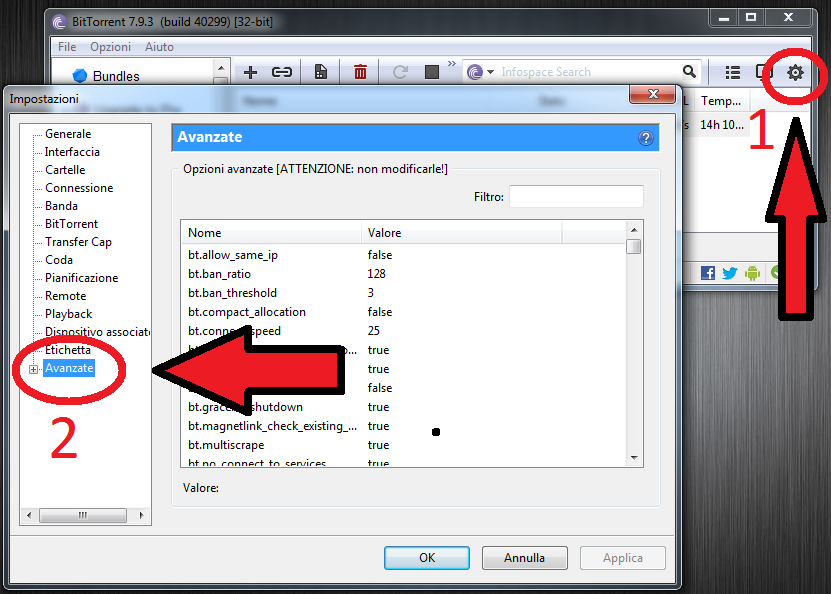Viewport: 831px width, 594px height.
Task: Open preferences with the gear icon
Action: click(795, 72)
